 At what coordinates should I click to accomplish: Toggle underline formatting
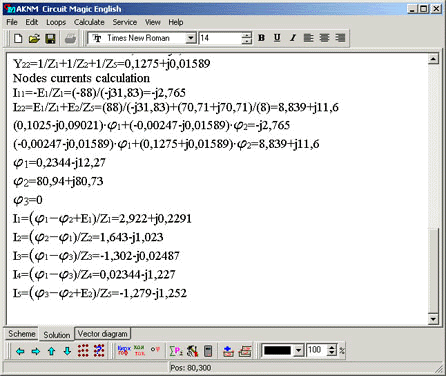pyautogui.click(x=277, y=38)
